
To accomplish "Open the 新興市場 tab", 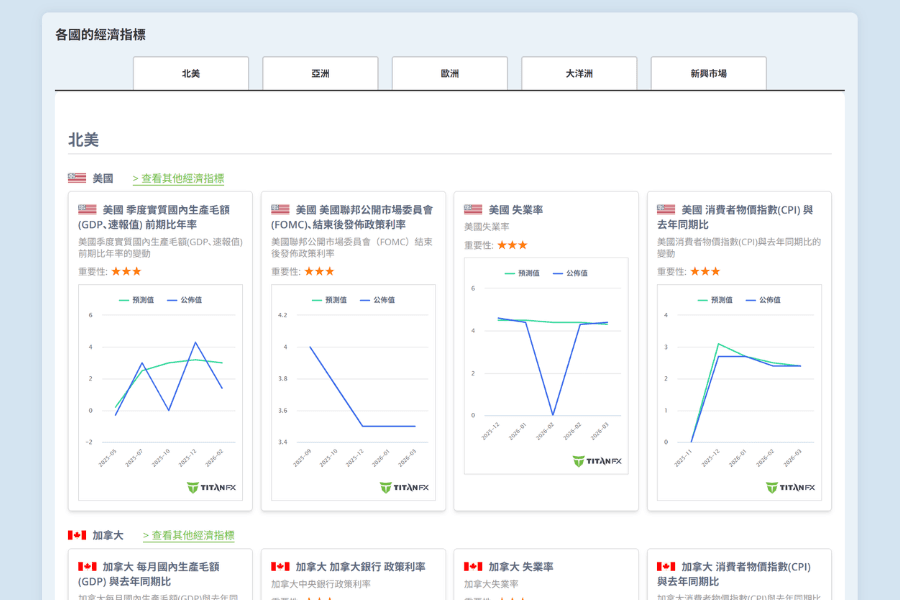I will (x=708, y=74).
